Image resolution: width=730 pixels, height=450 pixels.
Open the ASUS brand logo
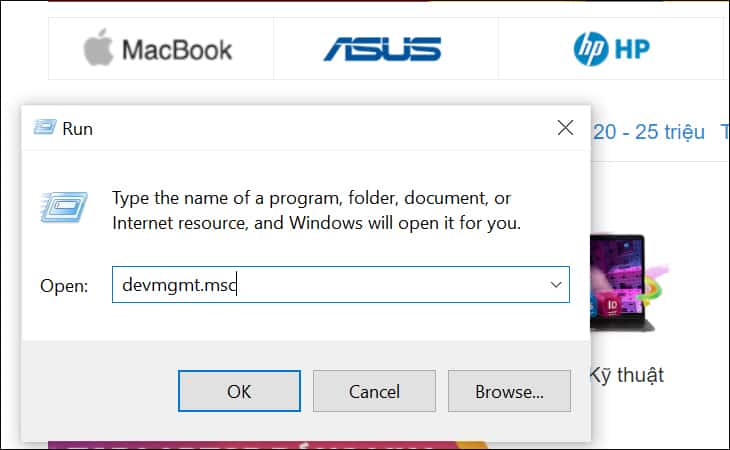383,49
